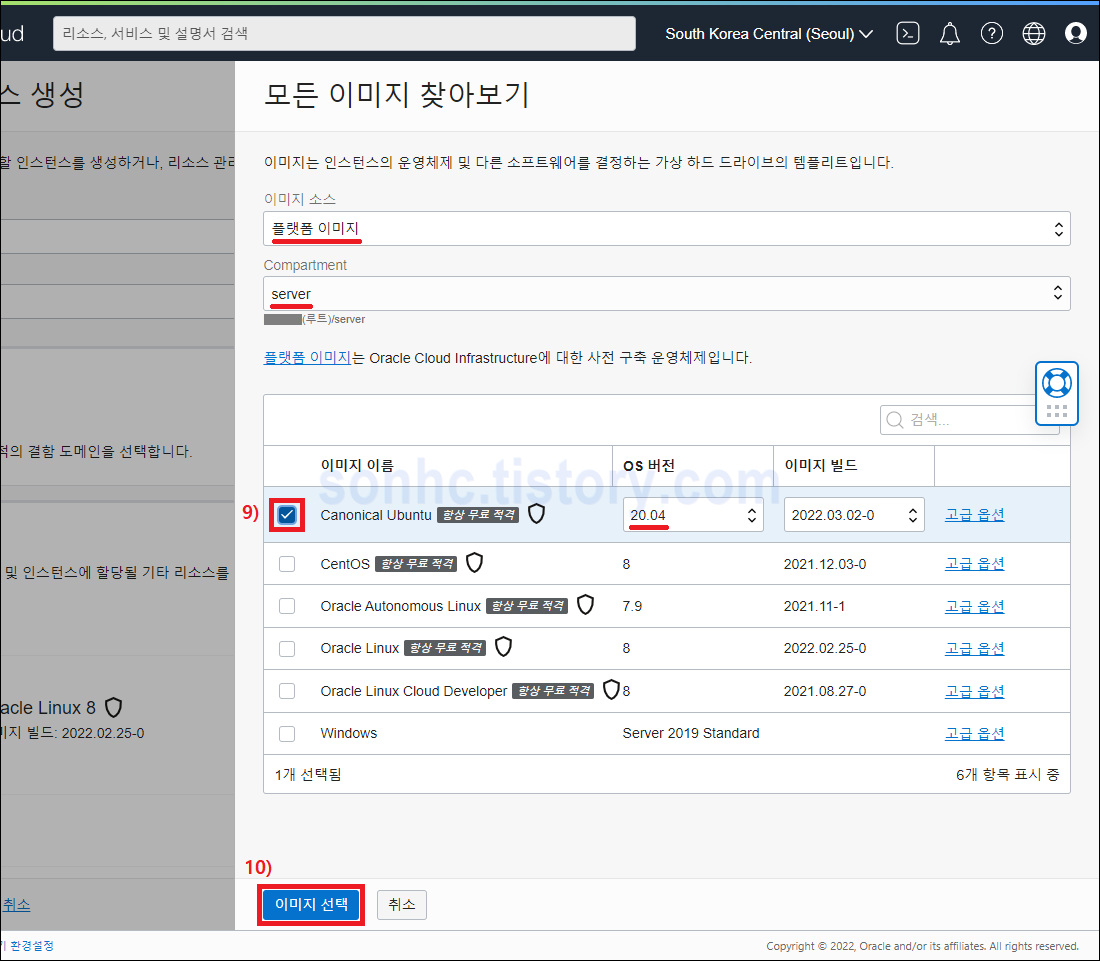Click the Server 2019 Standard cell
Image resolution: width=1100 pixels, height=961 pixels.
pos(691,734)
